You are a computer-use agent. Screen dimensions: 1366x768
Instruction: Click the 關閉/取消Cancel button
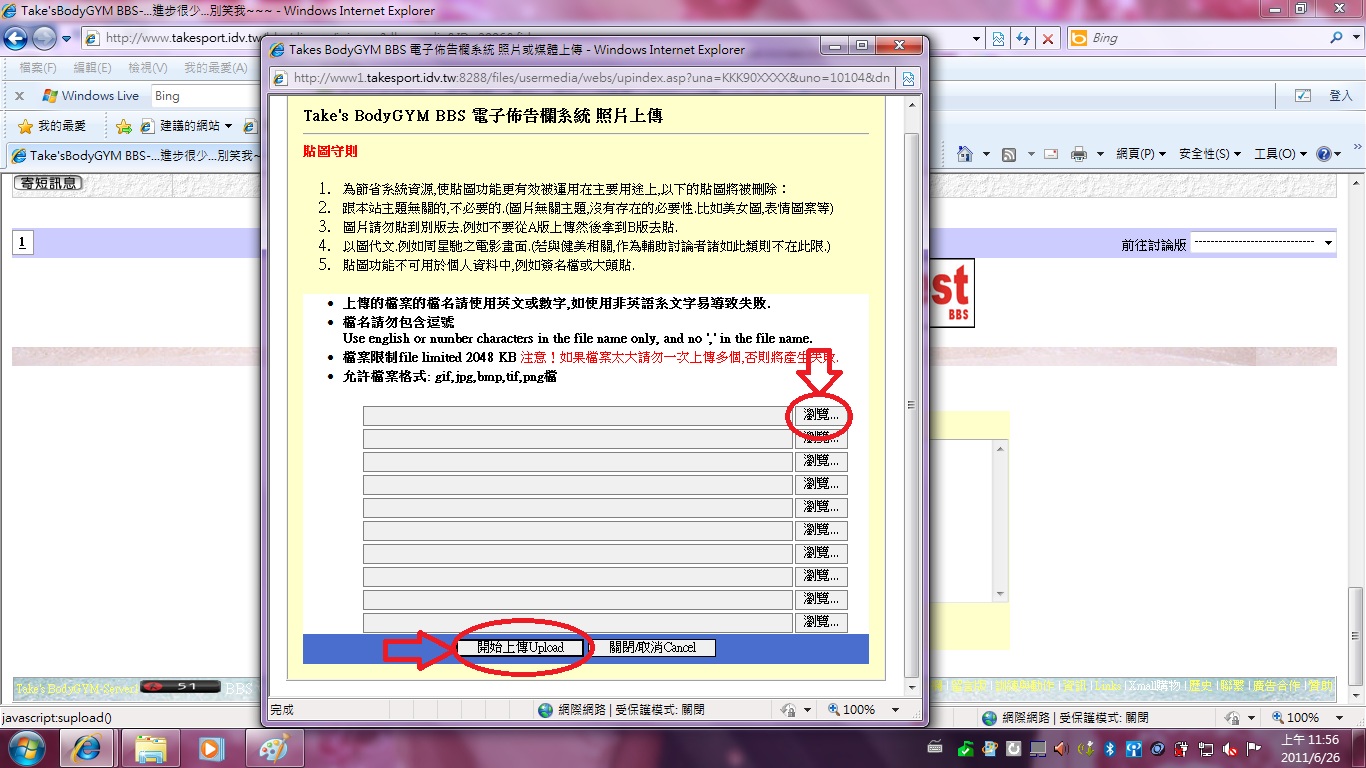pyautogui.click(x=652, y=648)
